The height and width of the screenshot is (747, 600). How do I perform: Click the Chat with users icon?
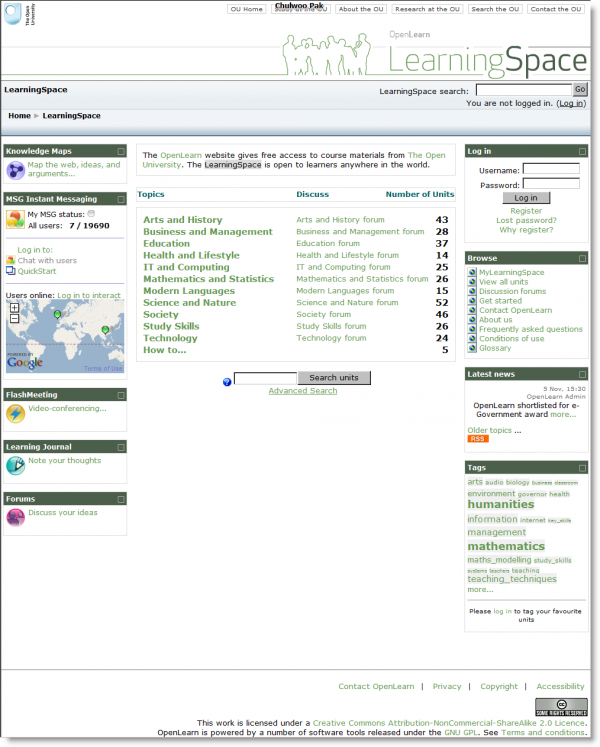10,261
